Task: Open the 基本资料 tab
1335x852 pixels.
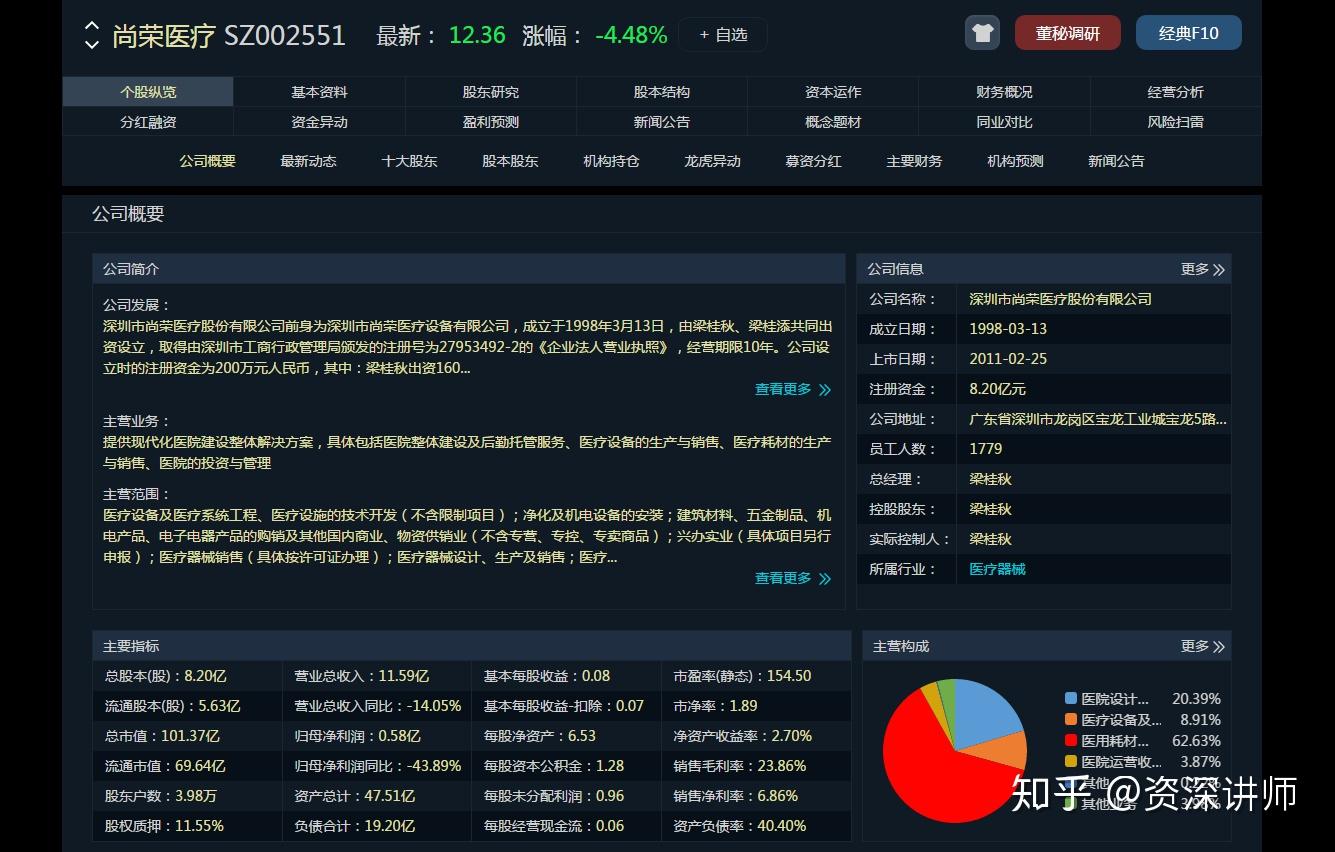Action: click(319, 92)
